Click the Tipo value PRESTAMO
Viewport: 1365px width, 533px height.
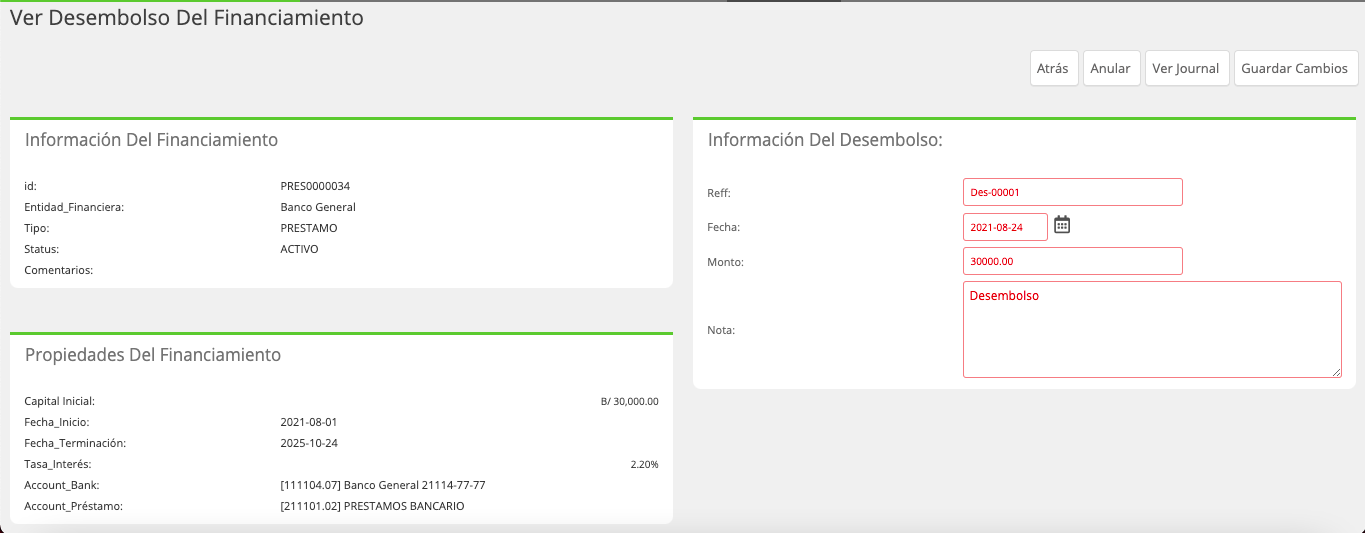pyautogui.click(x=309, y=228)
